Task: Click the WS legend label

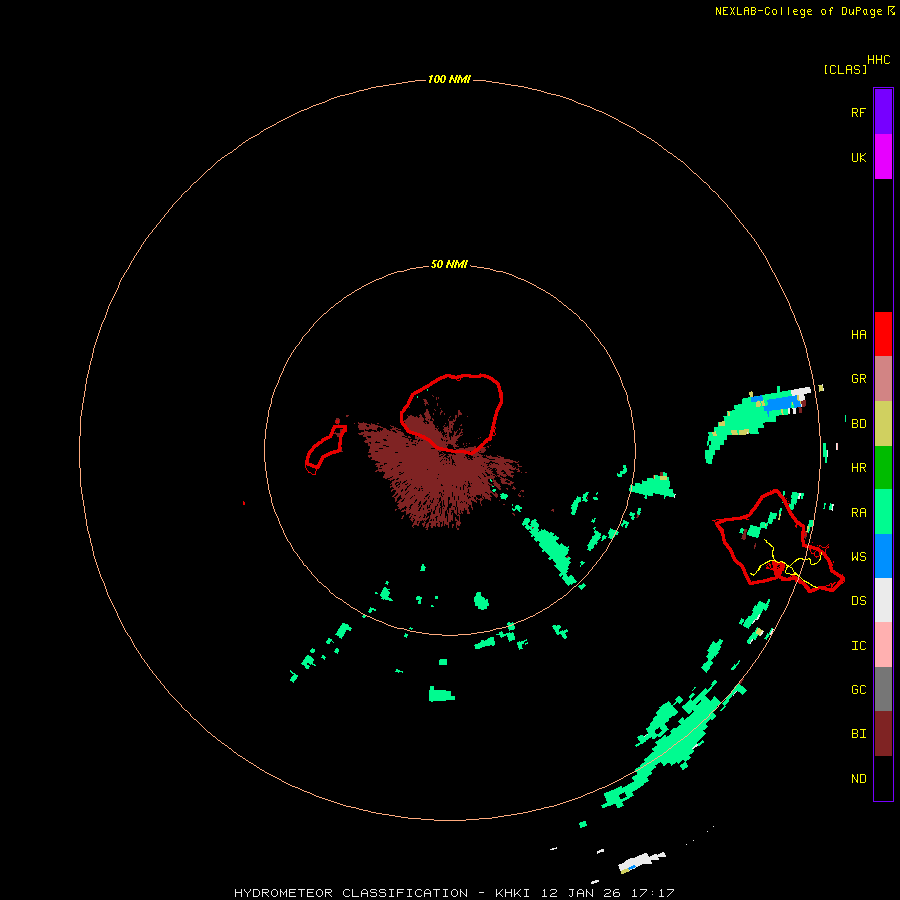Action: tap(858, 556)
